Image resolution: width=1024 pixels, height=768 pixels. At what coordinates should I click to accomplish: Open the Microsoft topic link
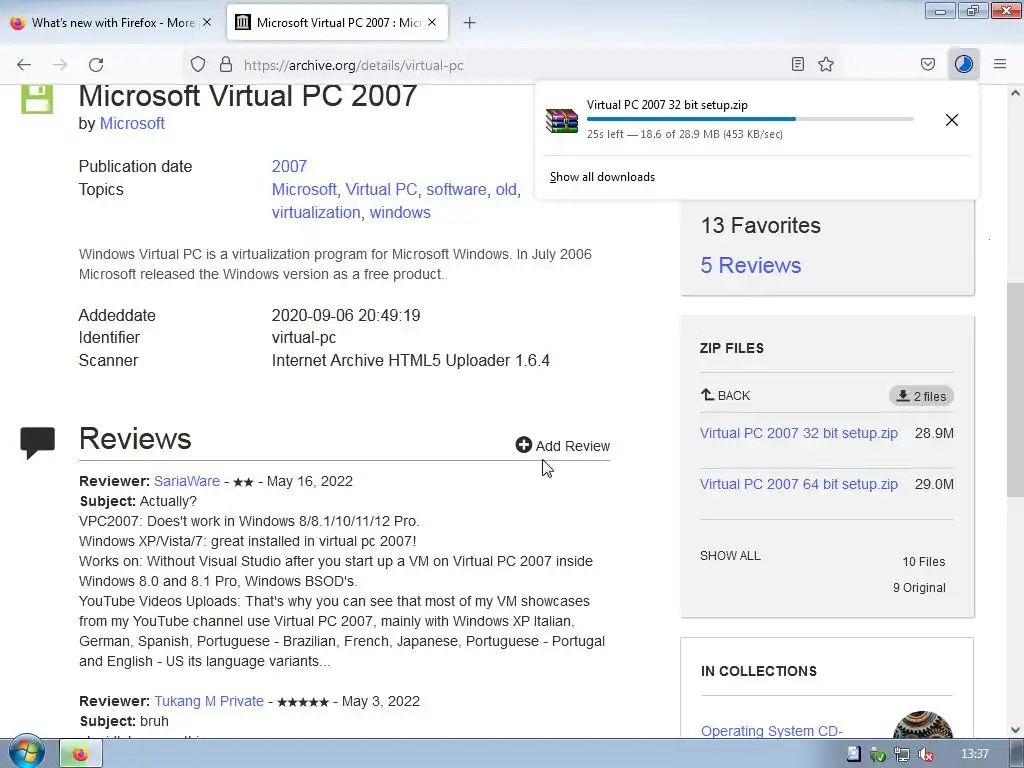pyautogui.click(x=304, y=189)
